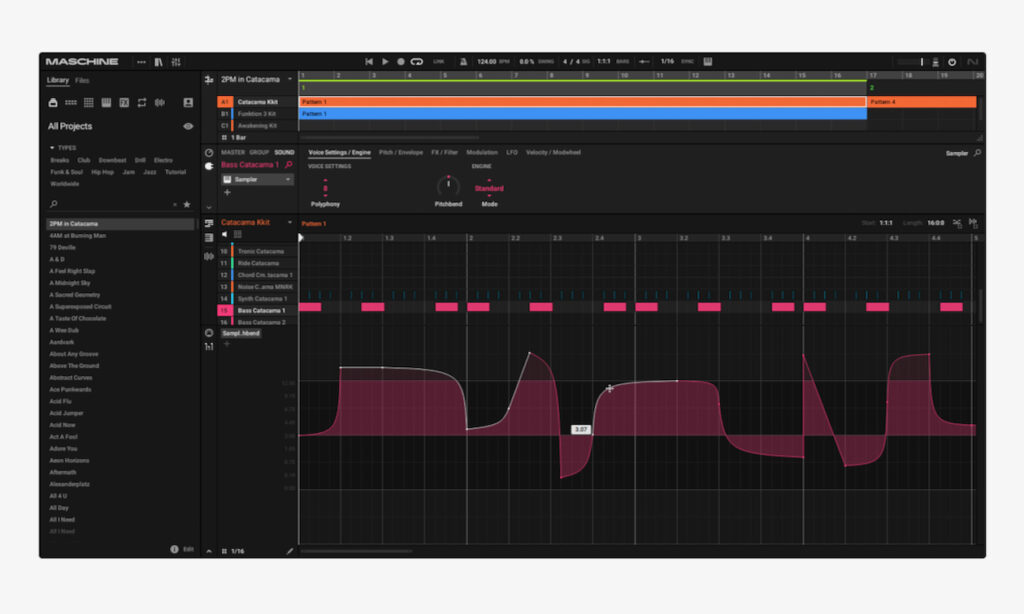Toggle the loop button in transport
Image resolution: width=1024 pixels, height=614 pixels.
point(416,62)
